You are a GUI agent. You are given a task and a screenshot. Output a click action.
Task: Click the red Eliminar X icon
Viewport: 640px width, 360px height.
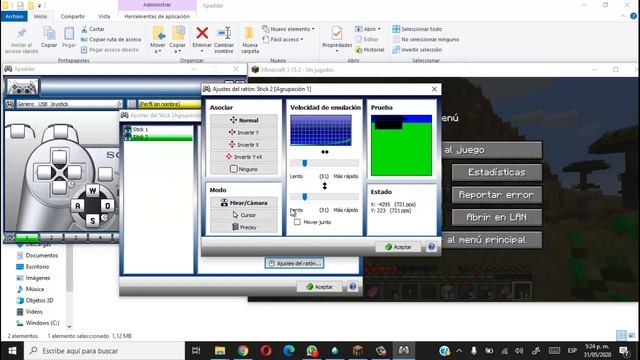202,33
